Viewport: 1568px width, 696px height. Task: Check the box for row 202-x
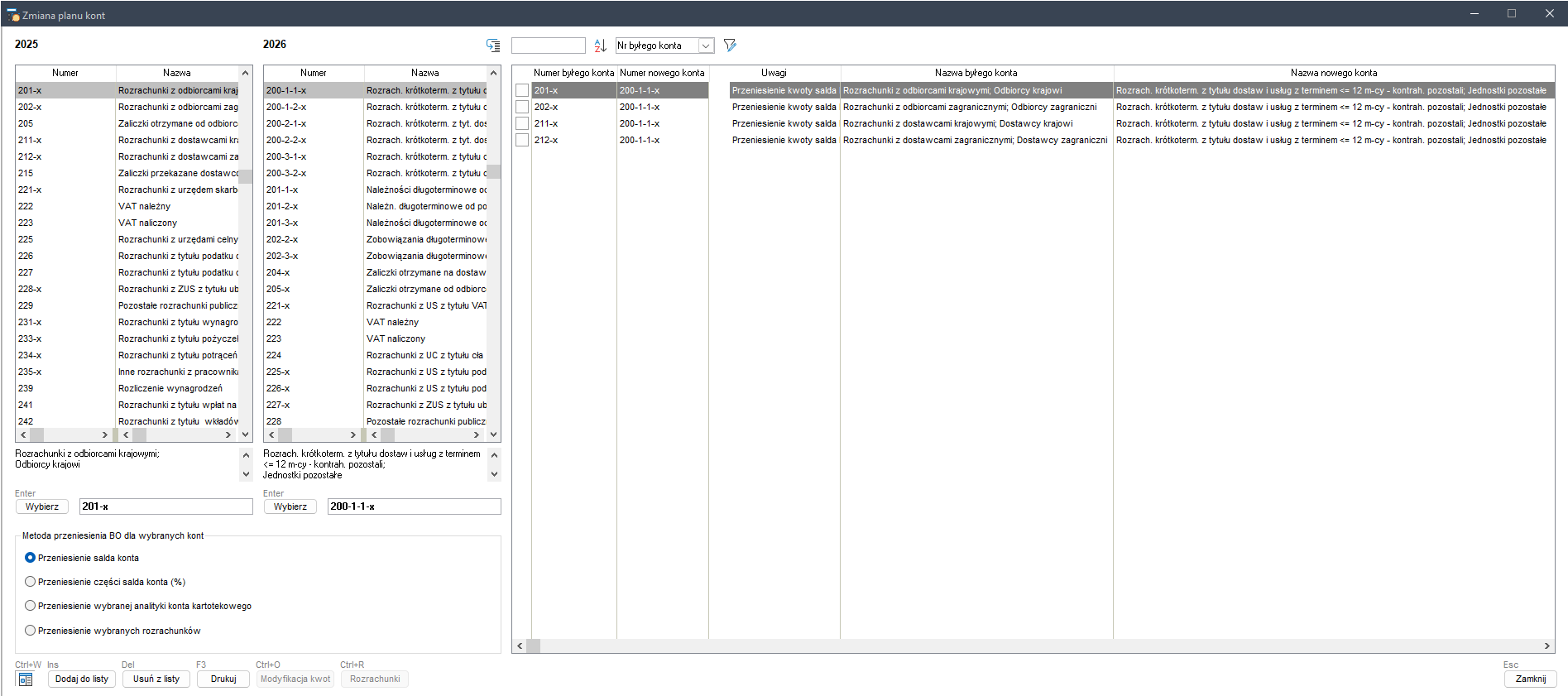(x=522, y=107)
